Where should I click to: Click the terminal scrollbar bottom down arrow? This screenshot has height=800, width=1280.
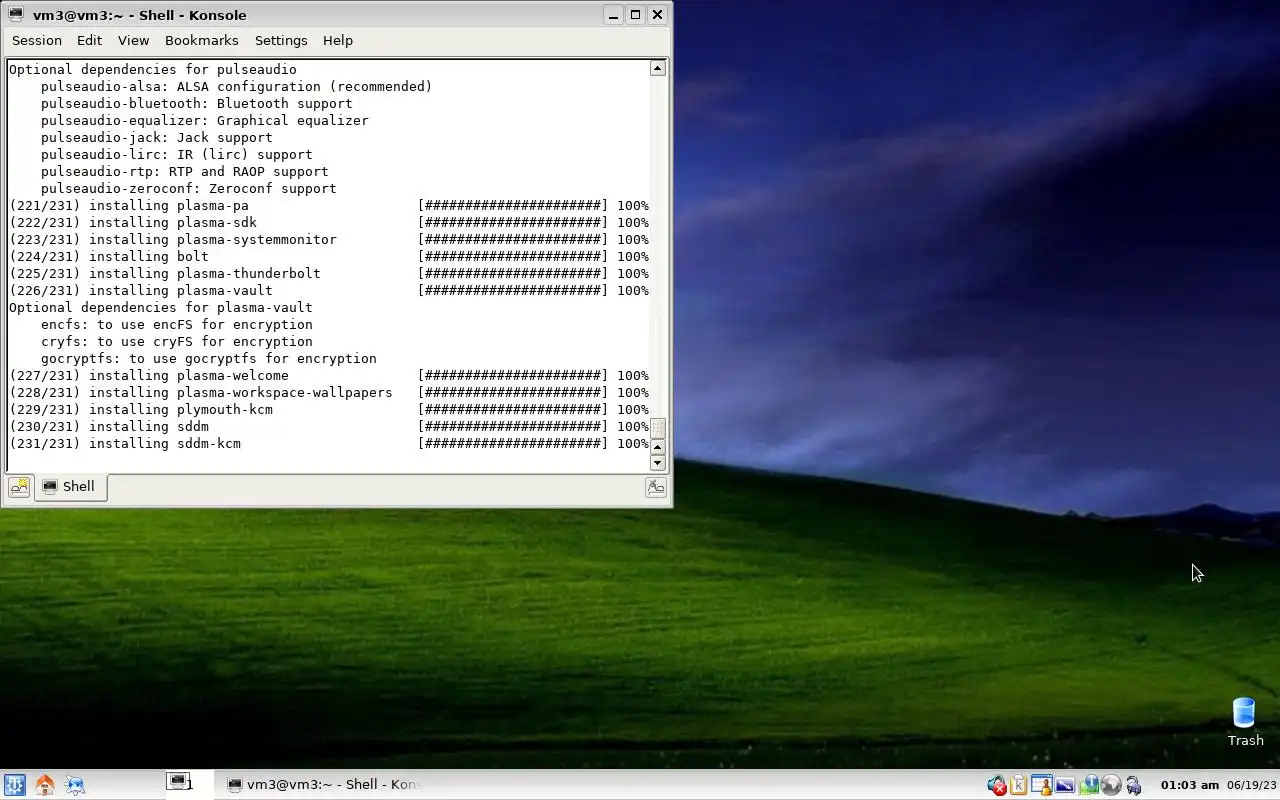coord(657,462)
